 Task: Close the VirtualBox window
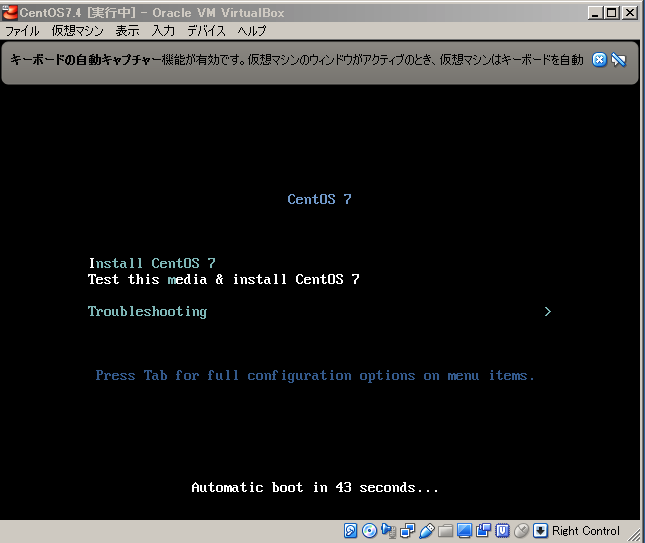click(x=630, y=13)
